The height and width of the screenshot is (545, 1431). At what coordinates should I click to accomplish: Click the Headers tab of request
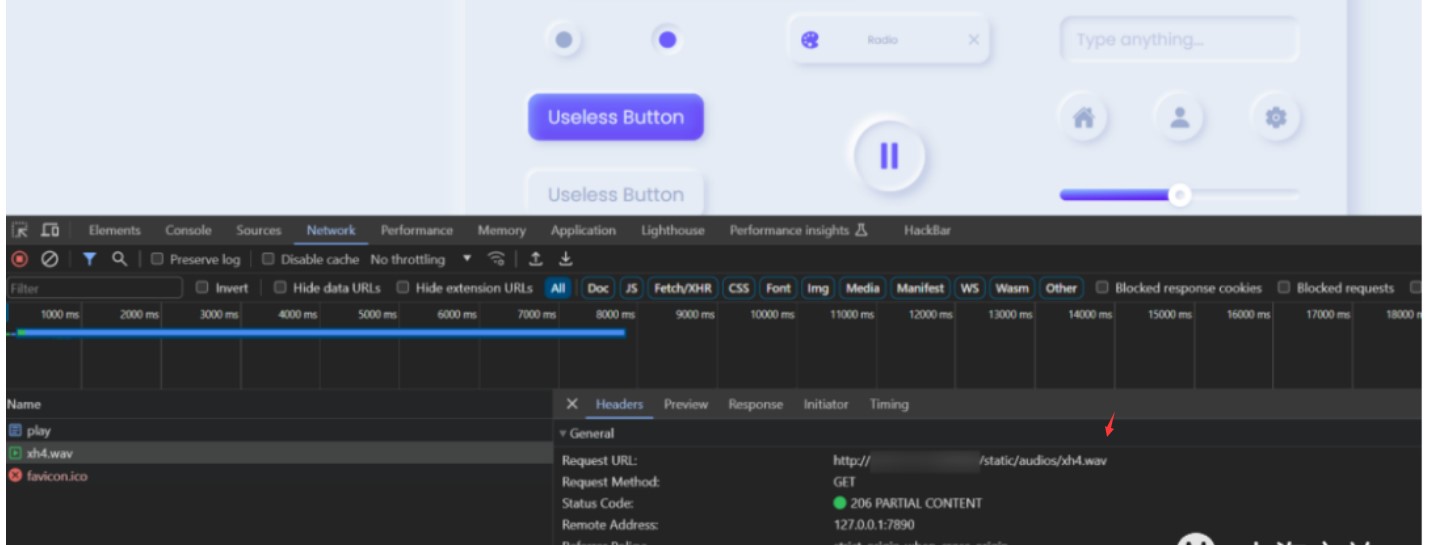pos(619,404)
